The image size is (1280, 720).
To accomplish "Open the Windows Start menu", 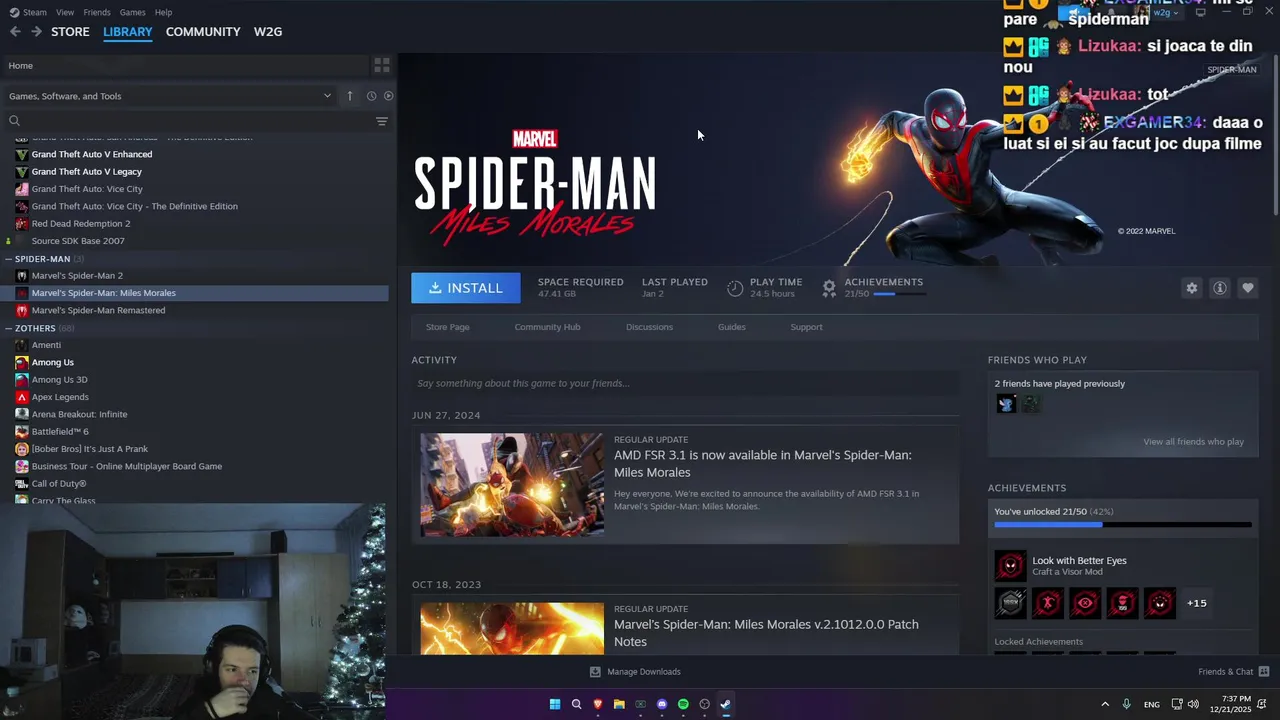I will pyautogui.click(x=555, y=704).
